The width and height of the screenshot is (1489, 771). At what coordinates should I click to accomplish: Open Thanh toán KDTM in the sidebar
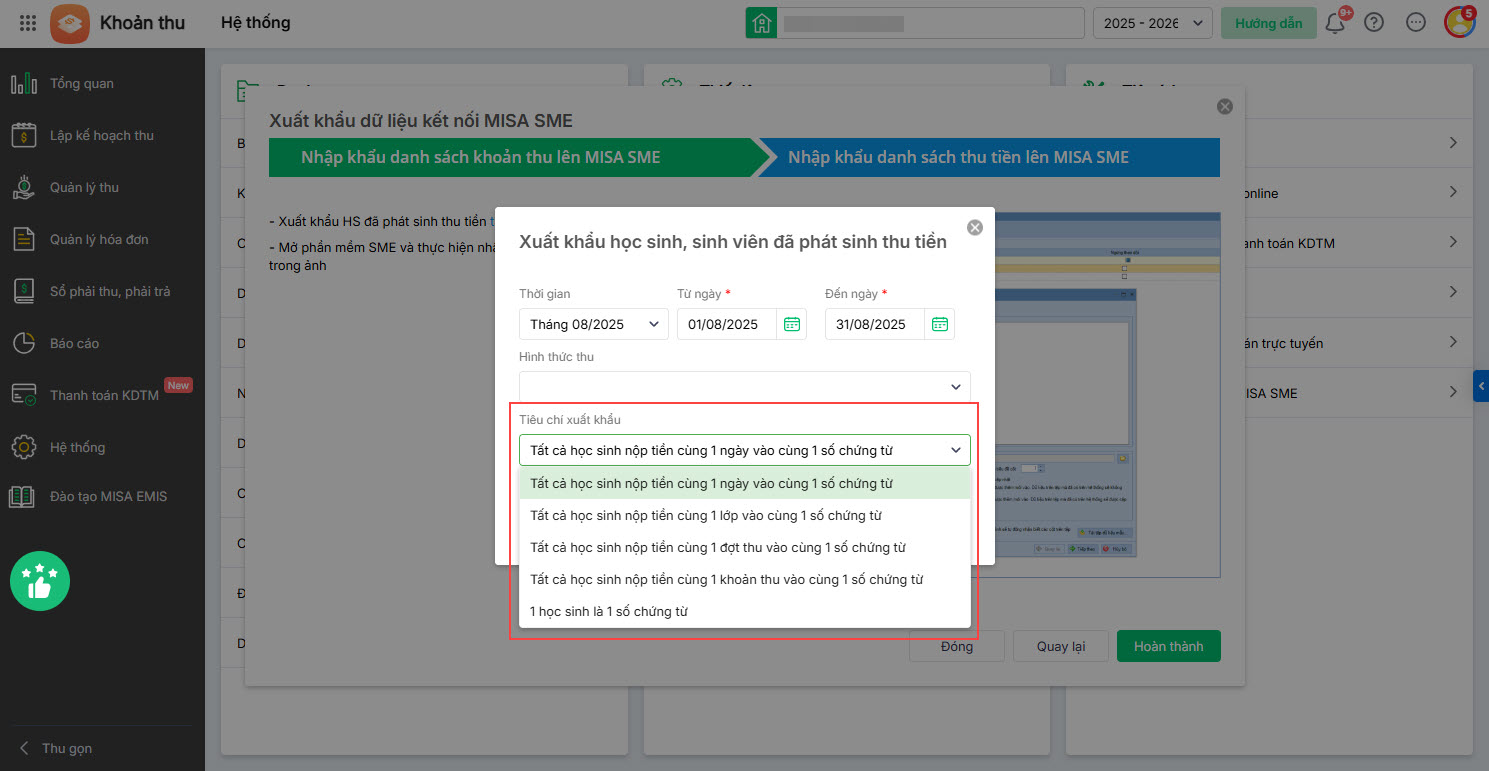point(102,396)
